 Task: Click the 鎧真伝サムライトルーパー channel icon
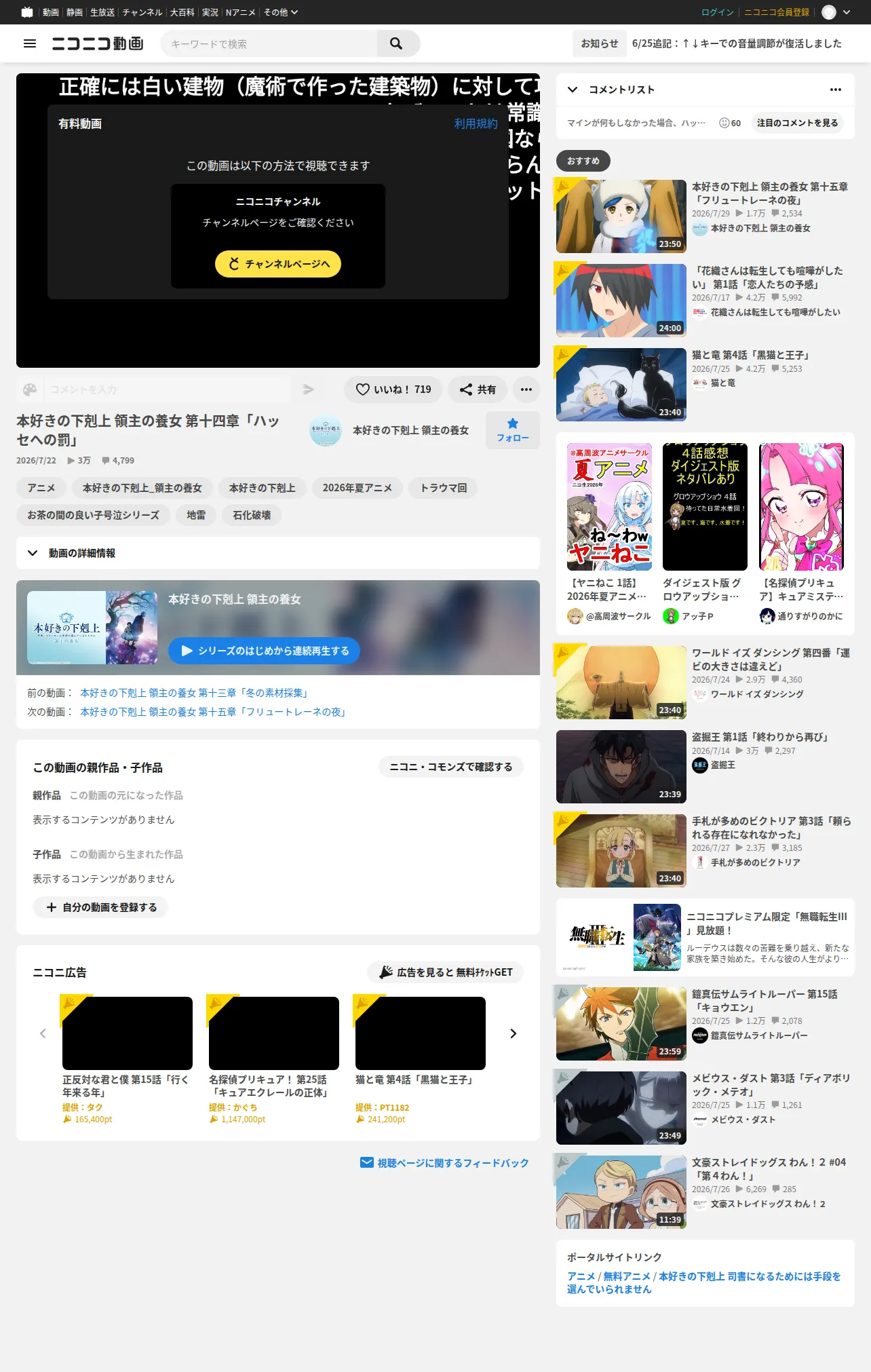(x=700, y=1035)
